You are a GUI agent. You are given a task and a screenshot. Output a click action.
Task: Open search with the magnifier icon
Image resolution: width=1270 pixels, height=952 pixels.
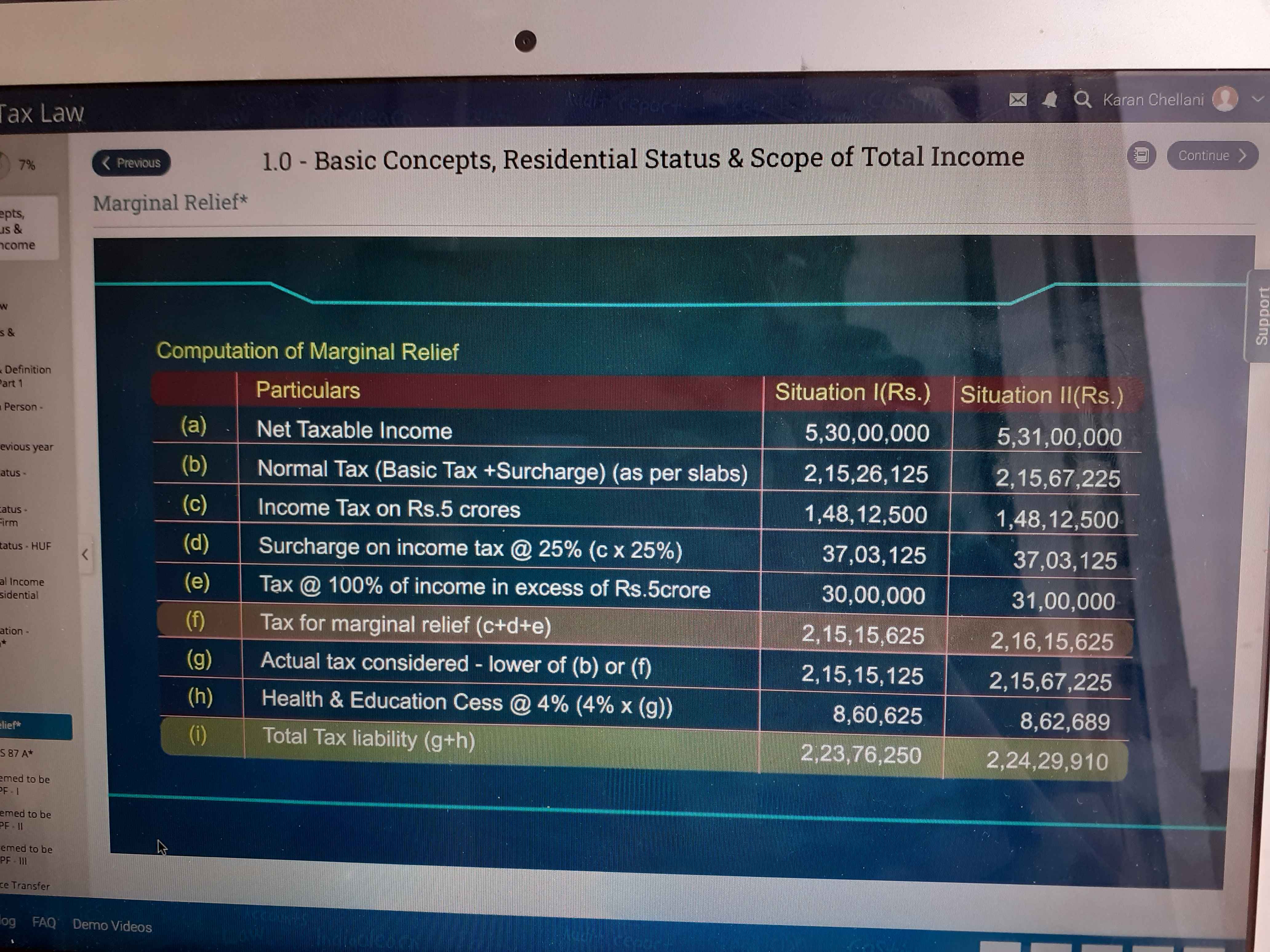1082,99
